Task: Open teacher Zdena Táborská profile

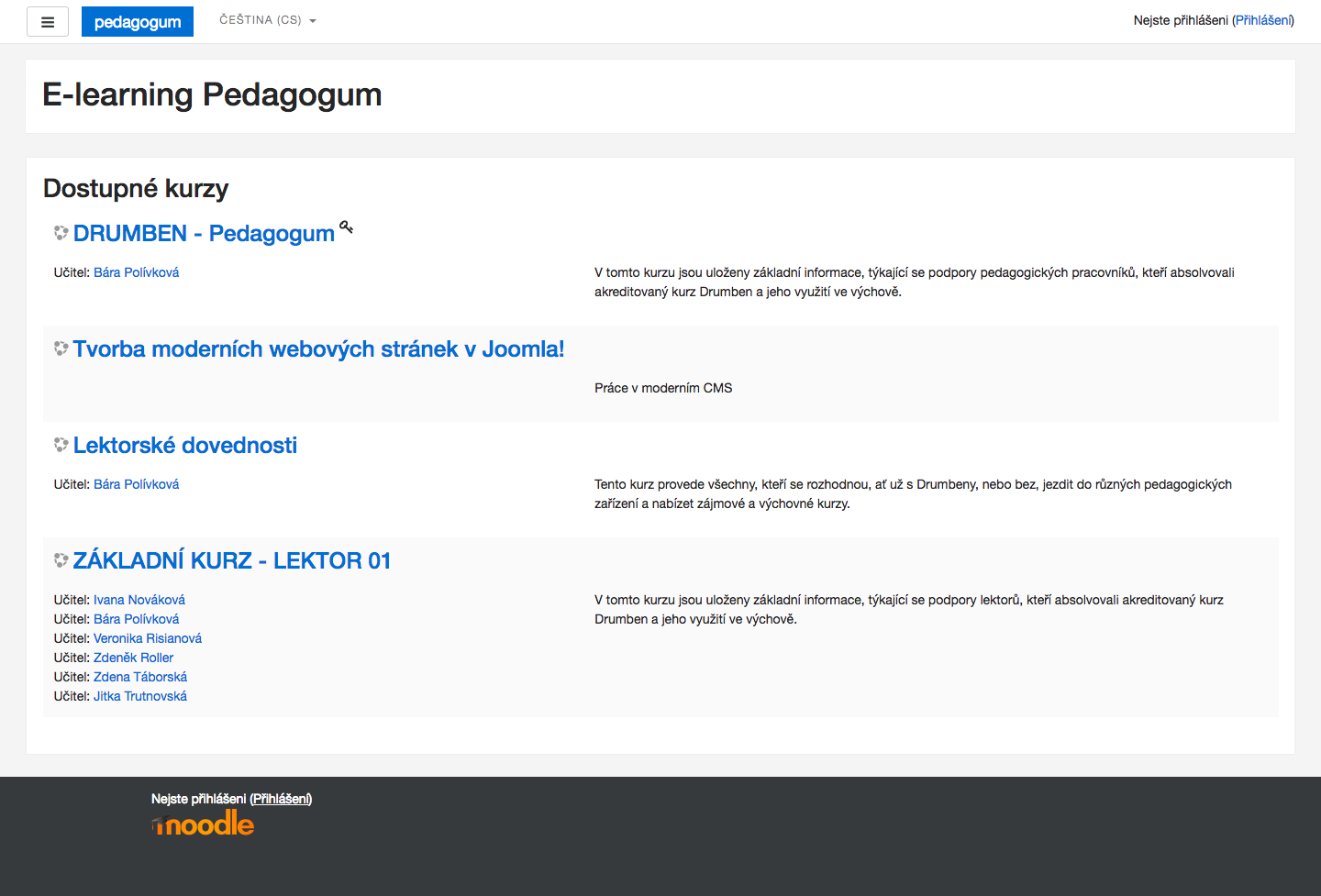Action: [140, 677]
